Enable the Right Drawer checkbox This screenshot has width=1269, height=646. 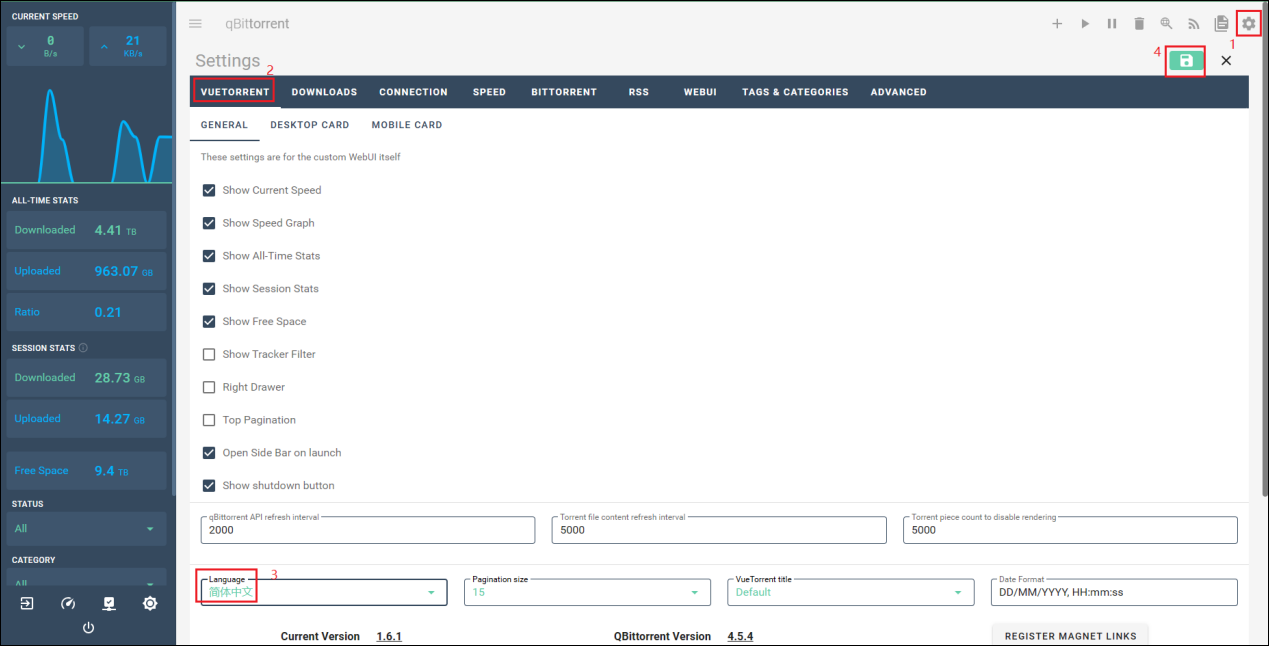[209, 387]
